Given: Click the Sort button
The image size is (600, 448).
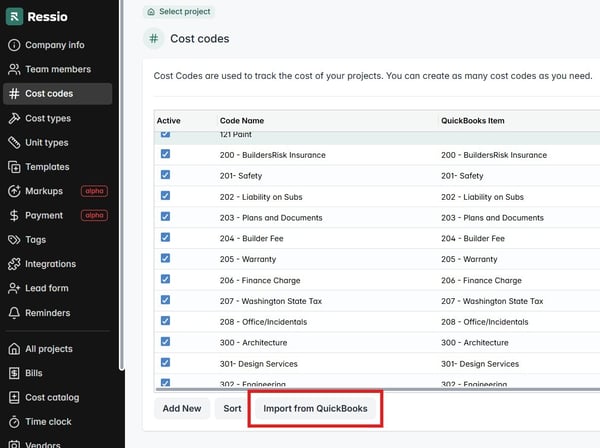Looking at the screenshot, I should tap(232, 409).
